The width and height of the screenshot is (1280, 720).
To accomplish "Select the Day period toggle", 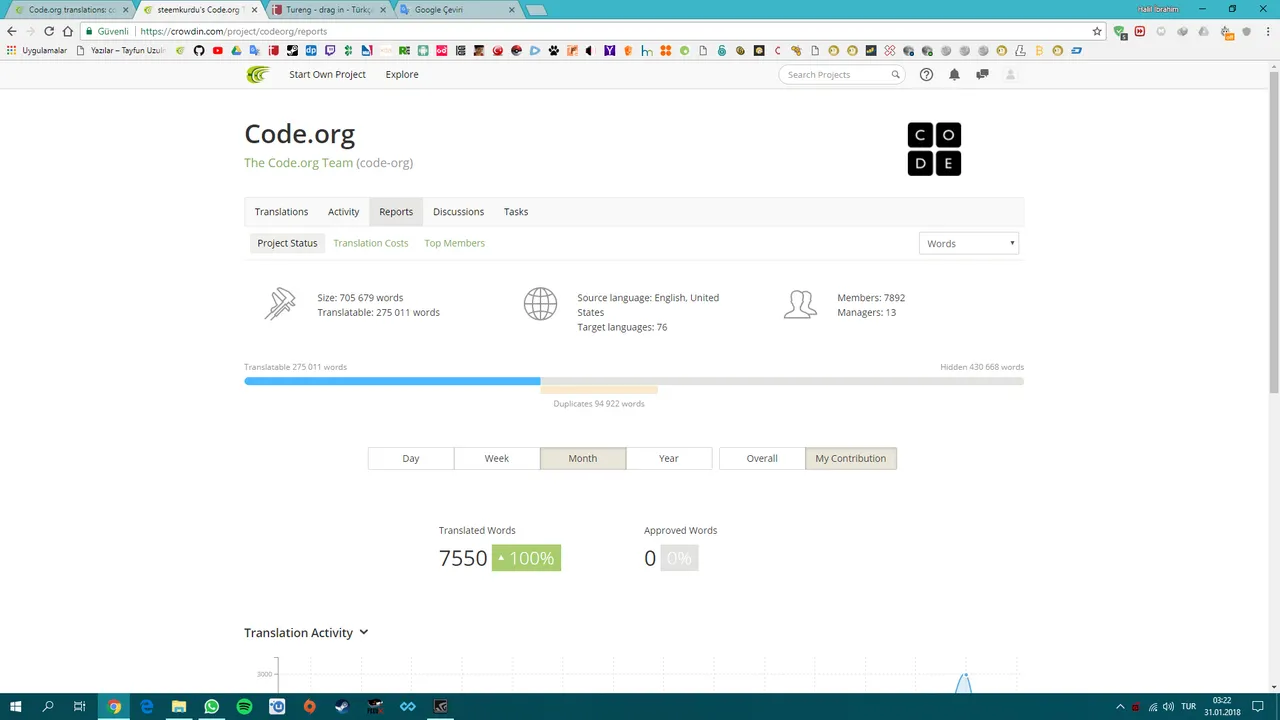I will 411,458.
